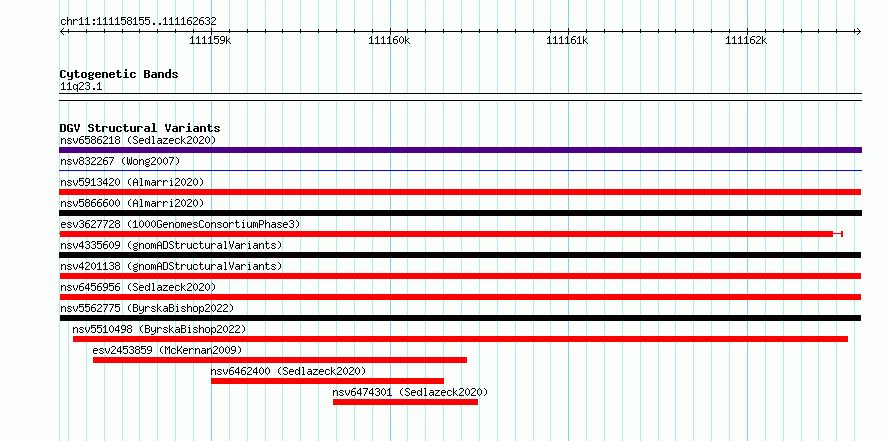
Task: Click the nsv4201138 (gnomADStructuralVariants) label
Action: pyautogui.click(x=171, y=266)
